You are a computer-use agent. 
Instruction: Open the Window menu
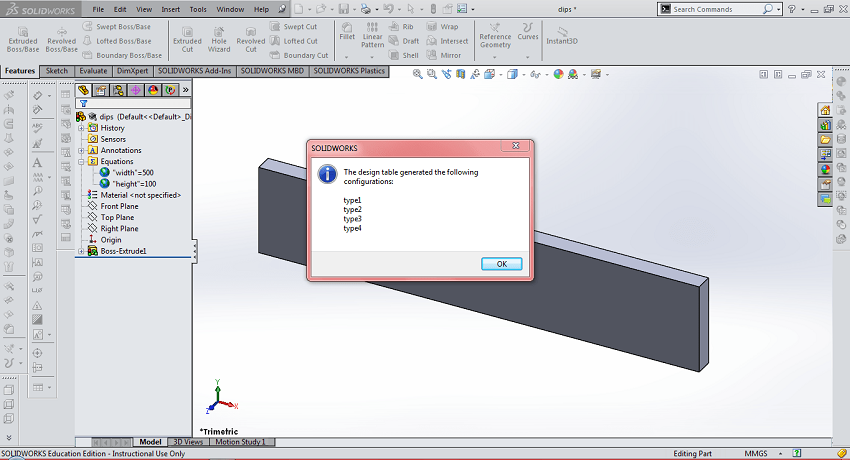tap(230, 9)
